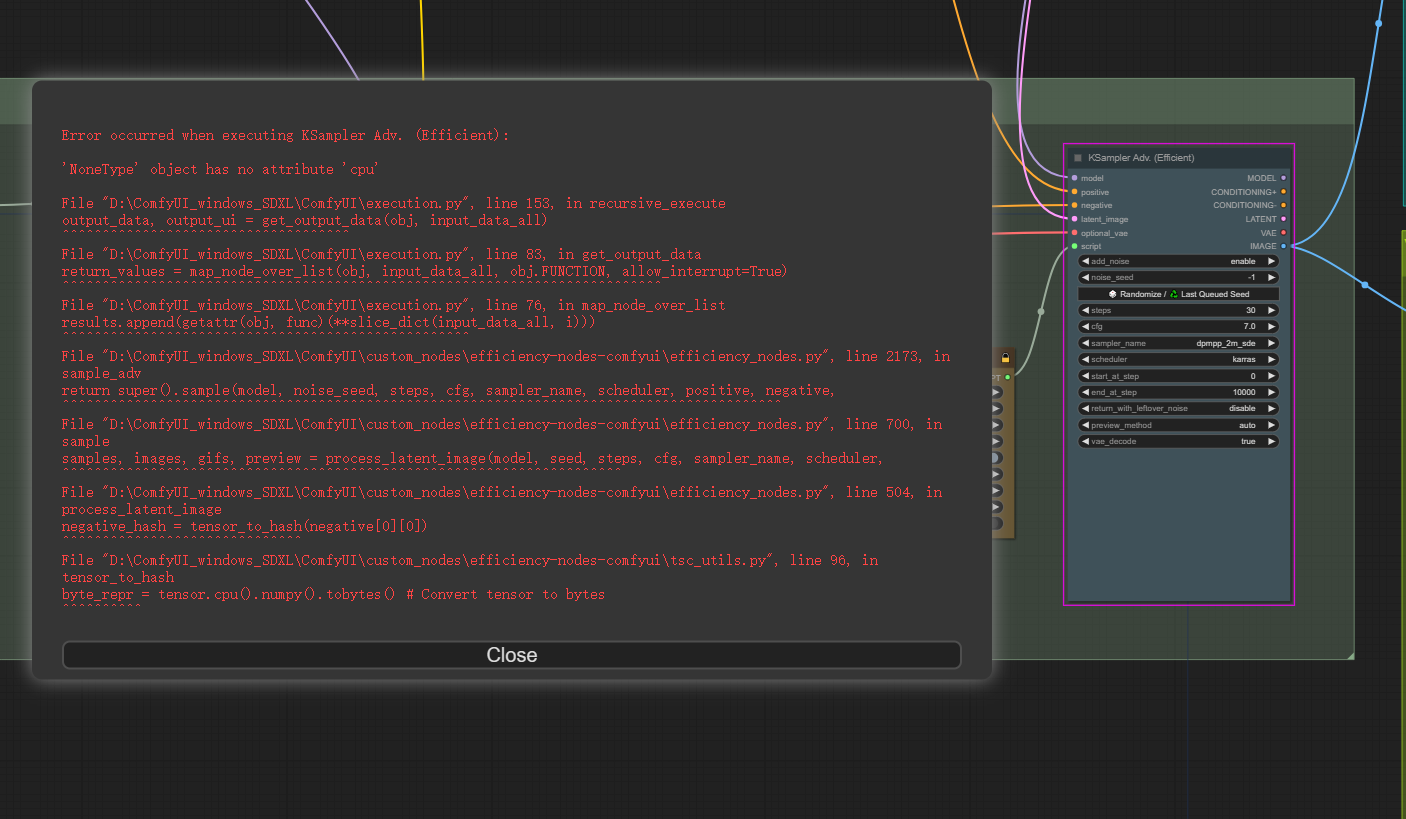The height and width of the screenshot is (819, 1406).
Task: Click the noise_seed field showing -1
Action: pos(1180,277)
